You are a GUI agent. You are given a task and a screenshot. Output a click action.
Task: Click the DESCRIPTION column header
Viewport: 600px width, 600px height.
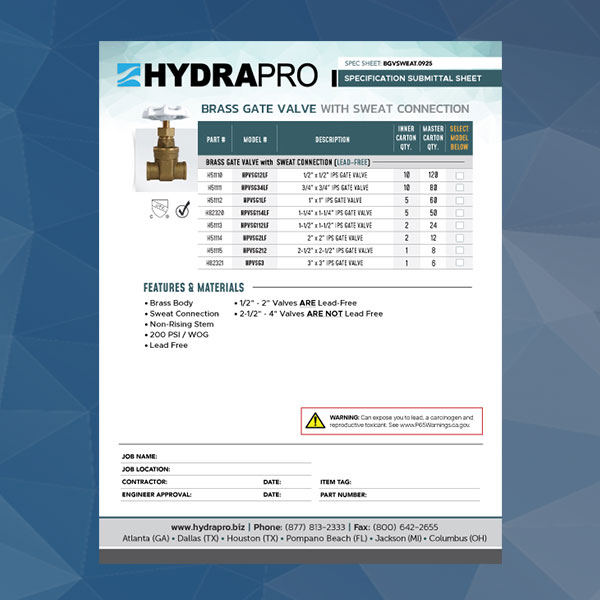click(332, 139)
